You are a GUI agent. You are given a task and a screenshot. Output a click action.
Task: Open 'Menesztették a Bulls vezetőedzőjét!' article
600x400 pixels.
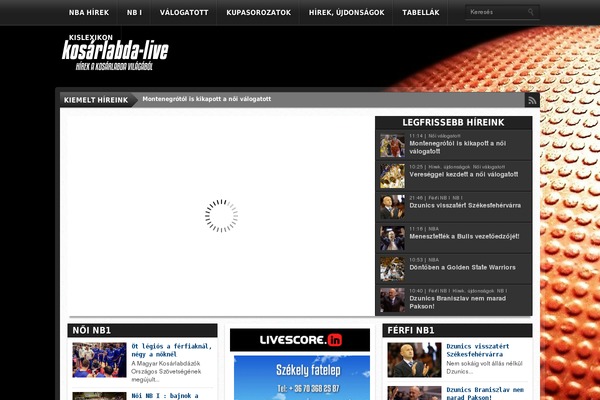click(x=464, y=237)
